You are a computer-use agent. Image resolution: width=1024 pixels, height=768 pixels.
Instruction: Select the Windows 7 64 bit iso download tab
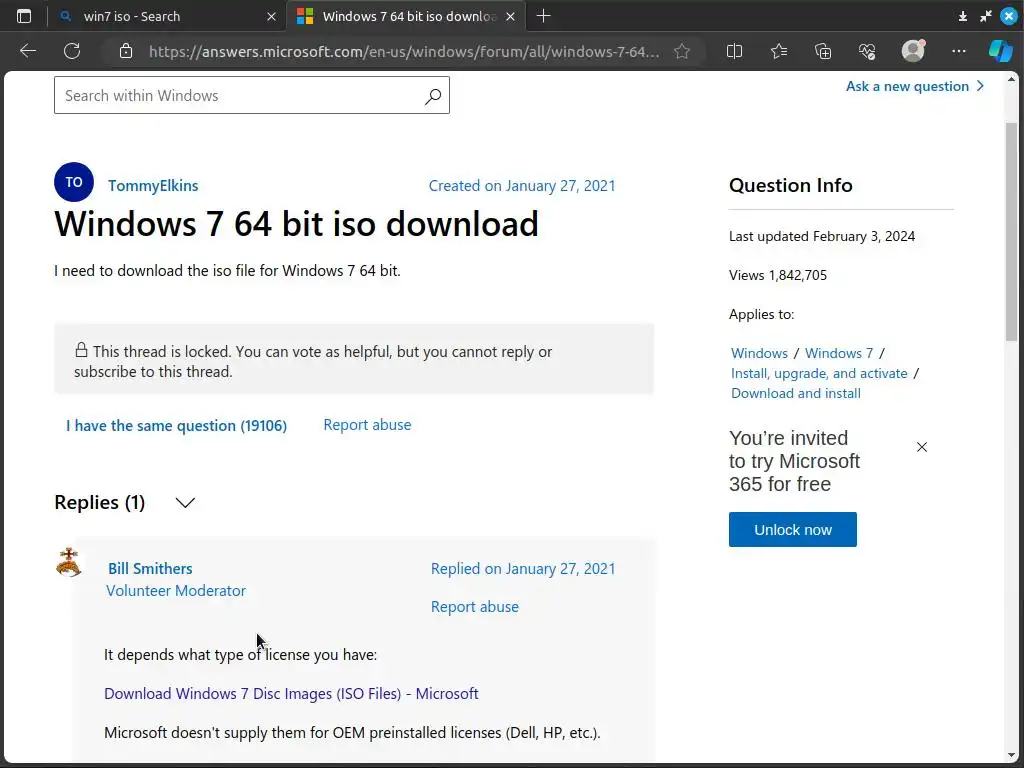pos(408,16)
